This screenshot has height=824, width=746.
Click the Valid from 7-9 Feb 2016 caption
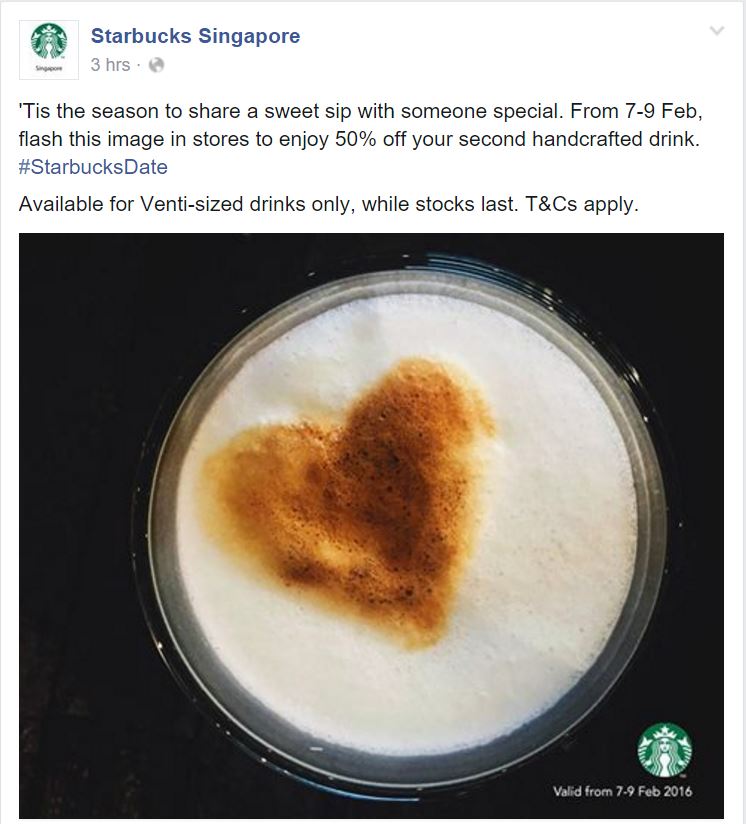pyautogui.click(x=623, y=791)
